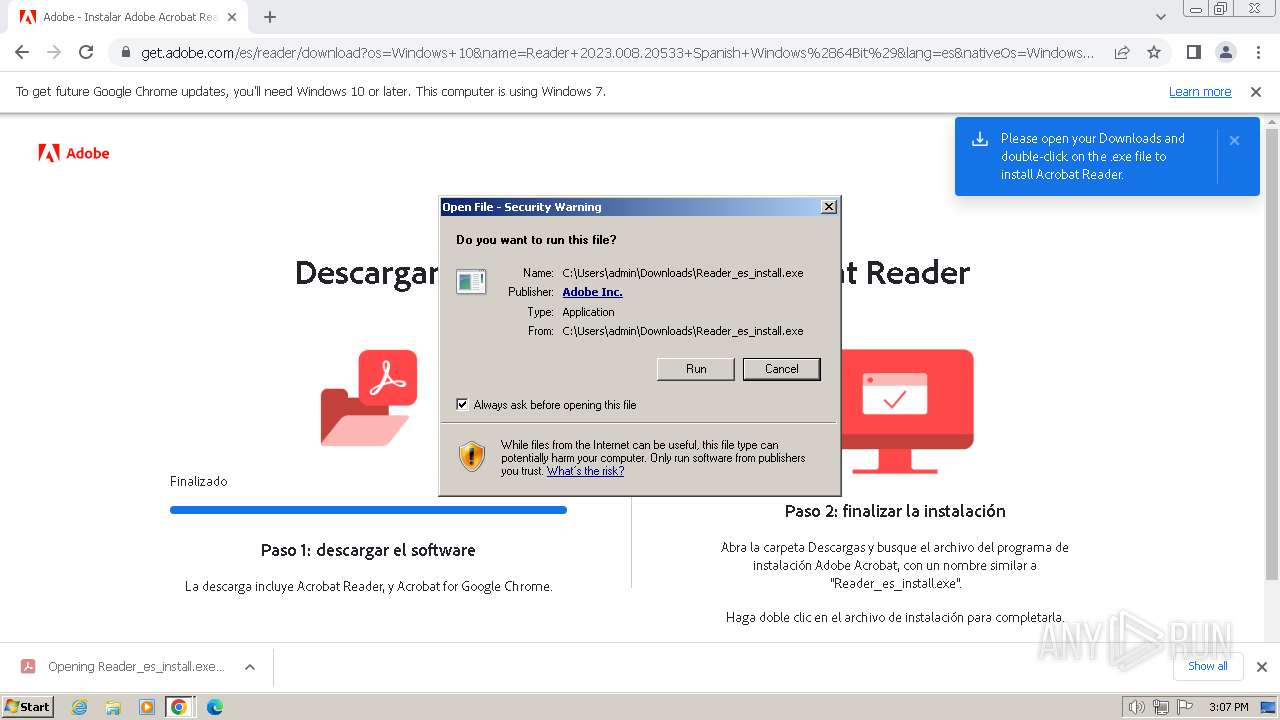Open the What's the risk? link
The height and width of the screenshot is (720, 1280).
[x=585, y=471]
